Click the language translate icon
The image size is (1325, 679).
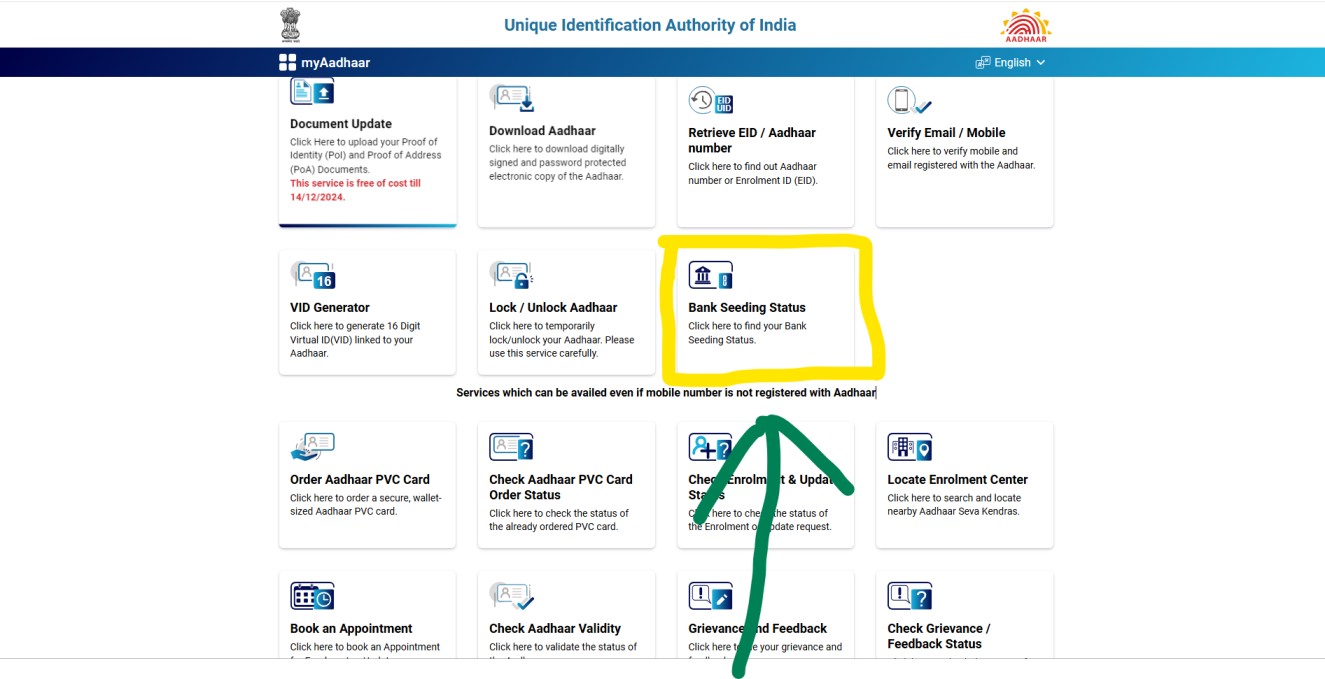coord(982,62)
